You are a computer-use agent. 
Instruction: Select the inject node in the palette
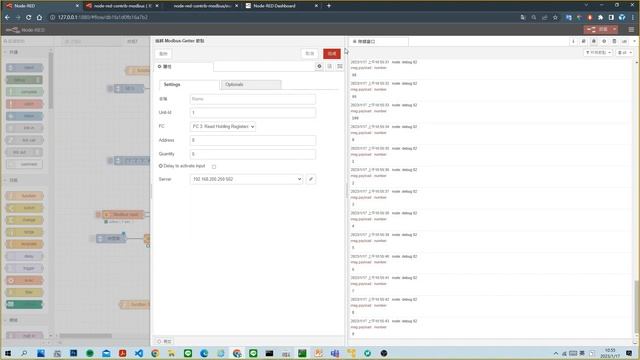(24, 68)
